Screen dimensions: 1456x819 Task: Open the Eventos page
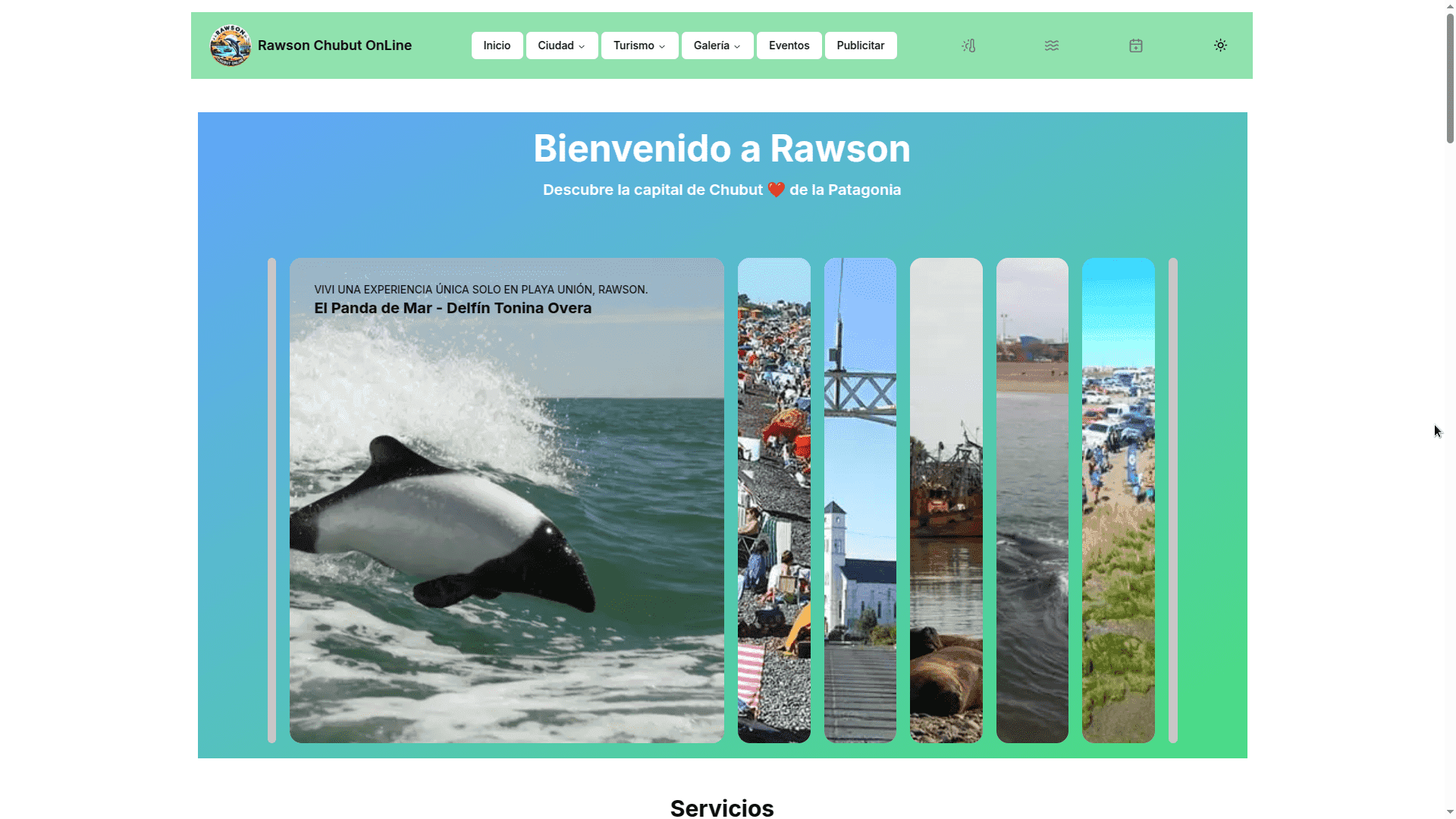click(789, 45)
